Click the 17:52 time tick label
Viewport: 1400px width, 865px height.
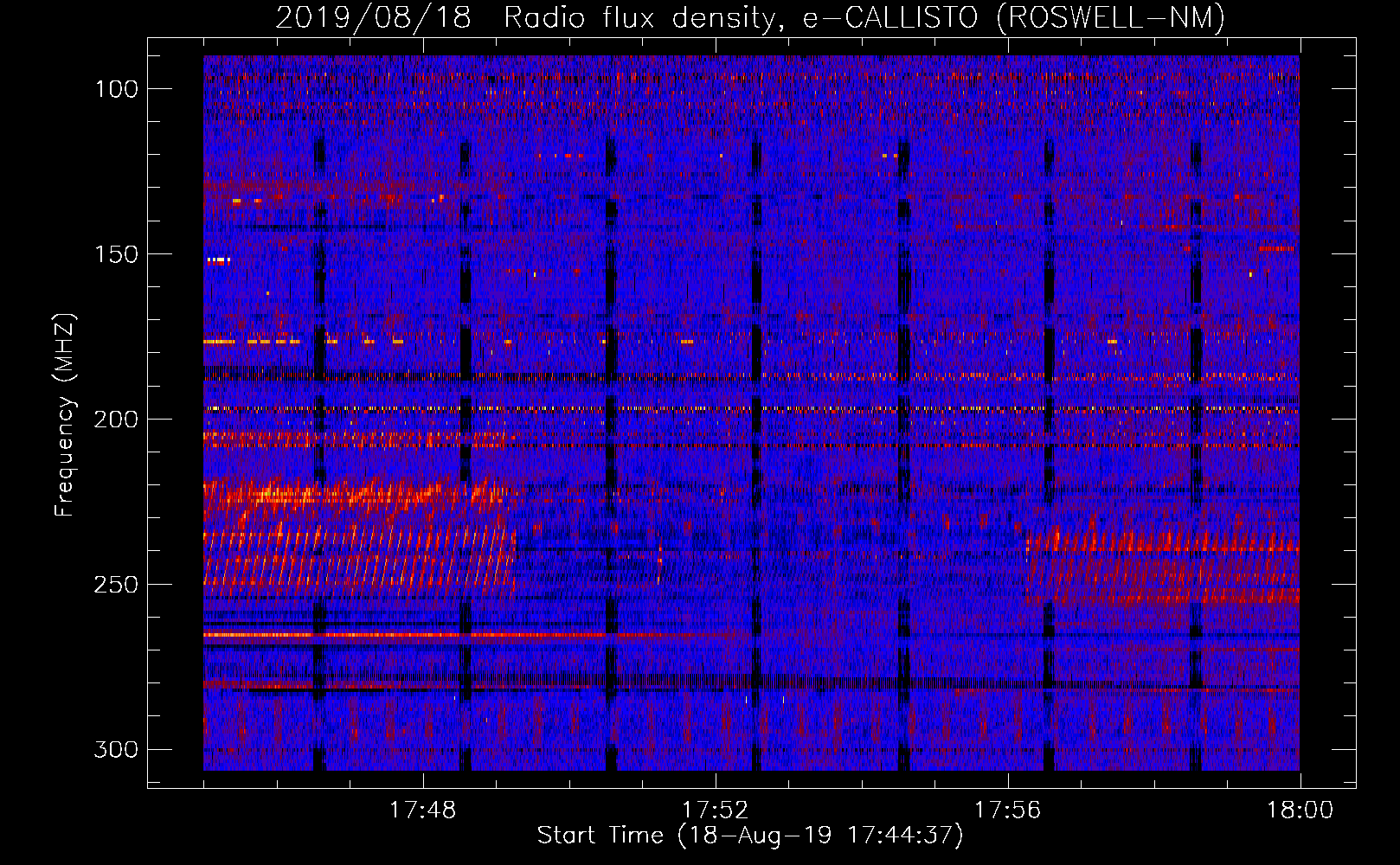coord(715,811)
